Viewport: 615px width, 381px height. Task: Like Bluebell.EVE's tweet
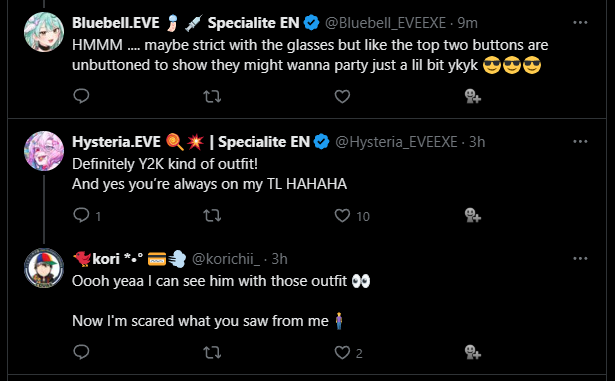point(342,97)
